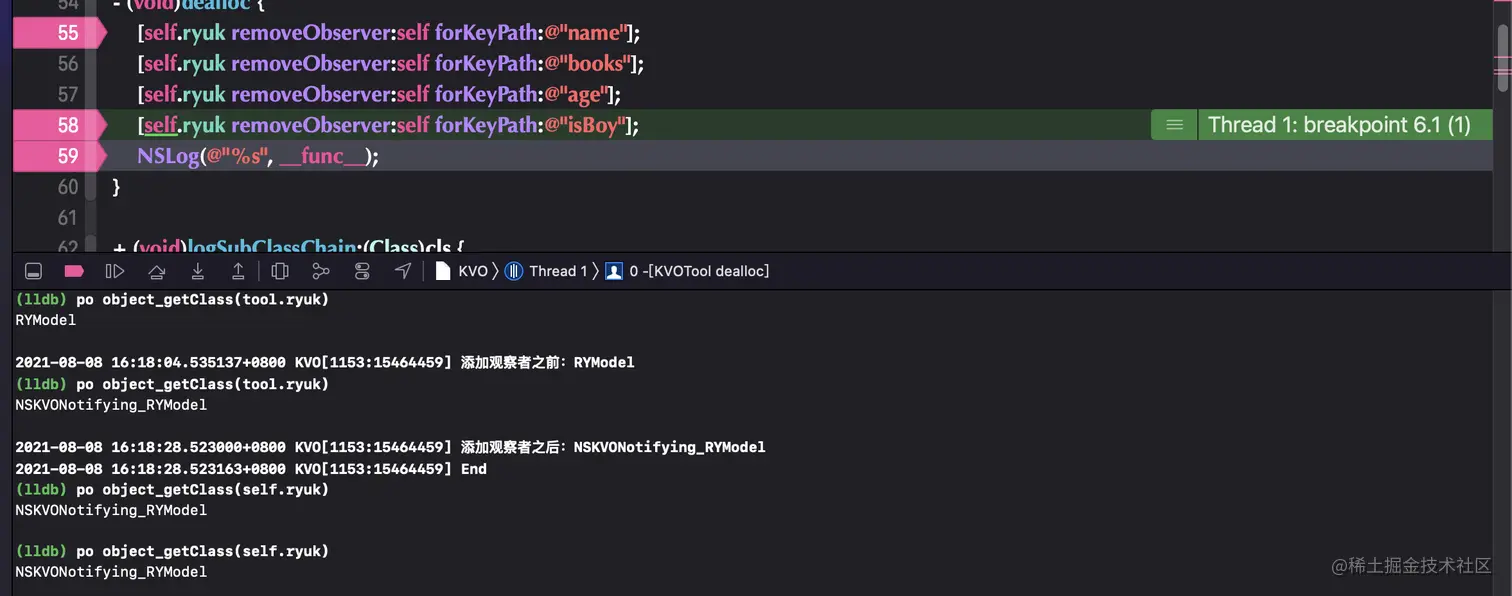Click the @"books" string on line 56
Image resolution: width=1512 pixels, height=596 pixels.
click(587, 64)
